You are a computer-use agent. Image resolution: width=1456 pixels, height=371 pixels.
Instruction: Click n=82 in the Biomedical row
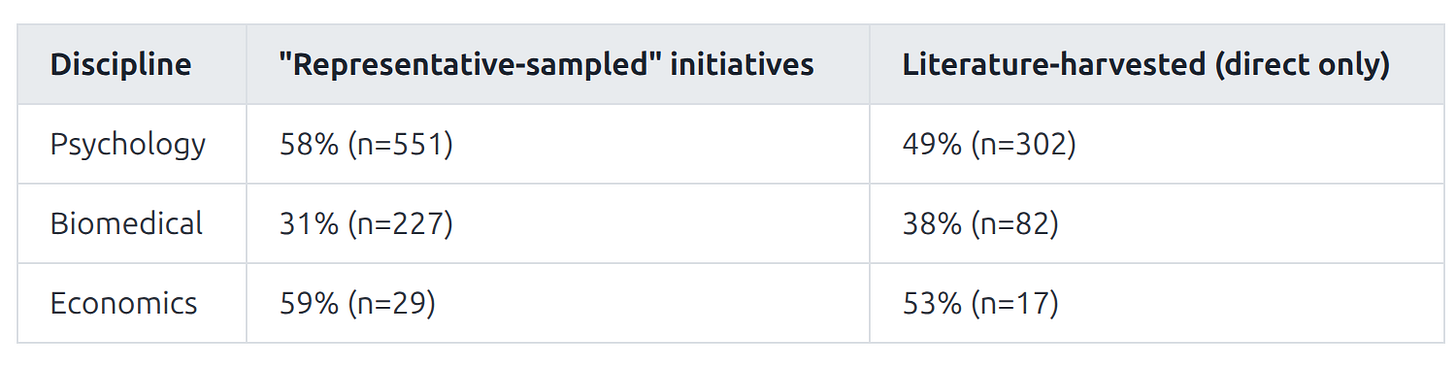(1014, 223)
